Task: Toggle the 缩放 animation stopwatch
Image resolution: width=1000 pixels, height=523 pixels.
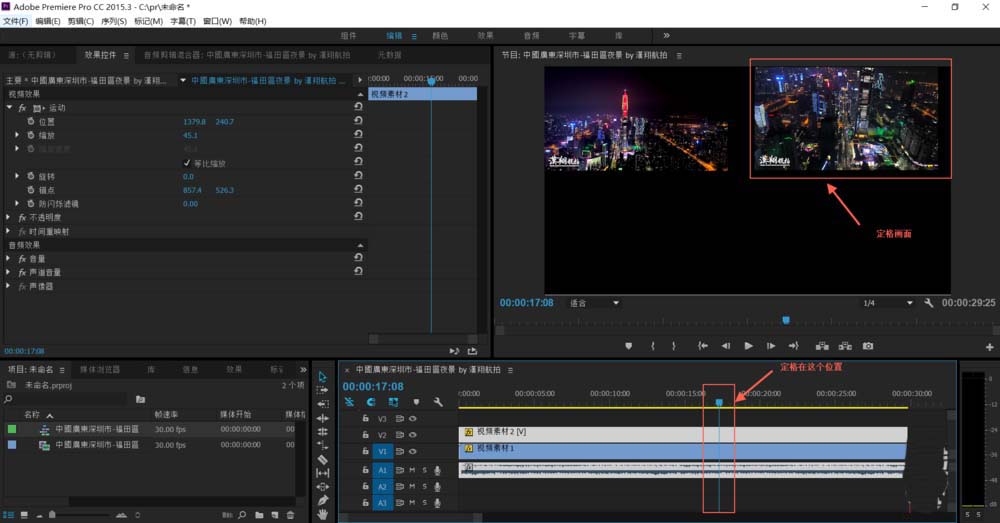Action: tap(31, 135)
